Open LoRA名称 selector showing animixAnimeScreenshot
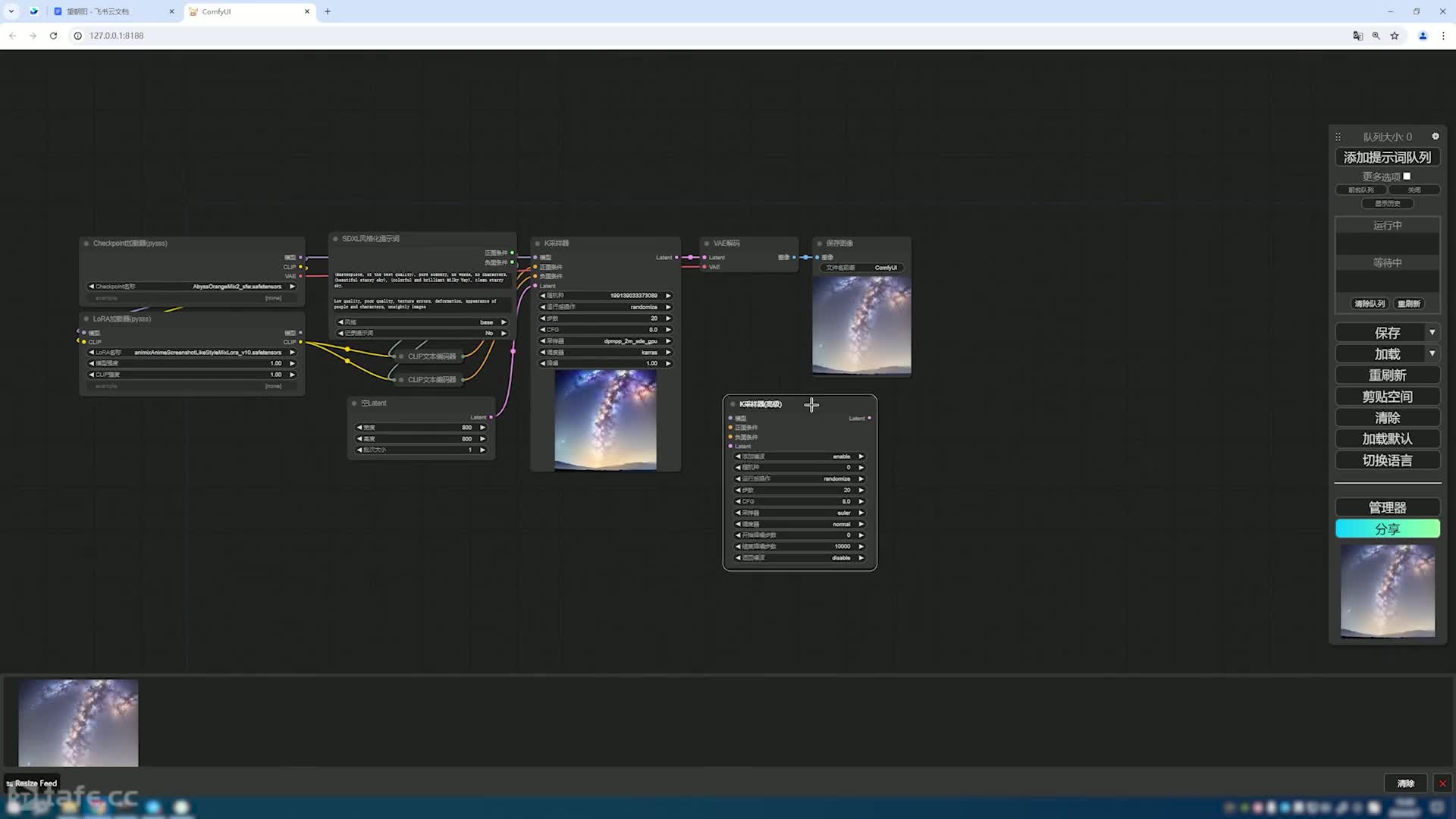Screen dimensions: 1456x819 tap(191, 353)
